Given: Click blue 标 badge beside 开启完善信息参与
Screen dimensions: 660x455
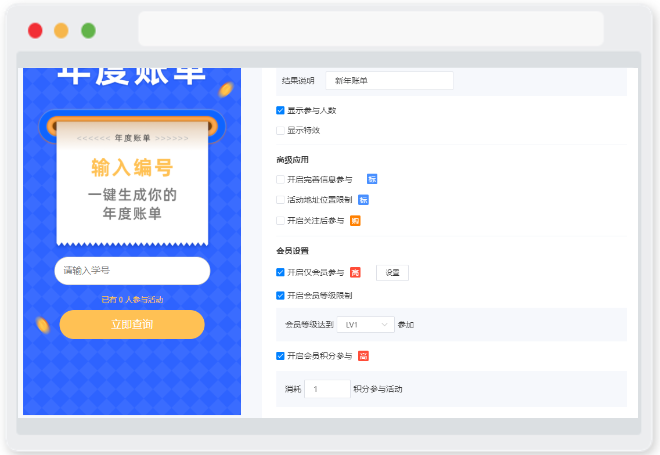Looking at the screenshot, I should point(372,179).
